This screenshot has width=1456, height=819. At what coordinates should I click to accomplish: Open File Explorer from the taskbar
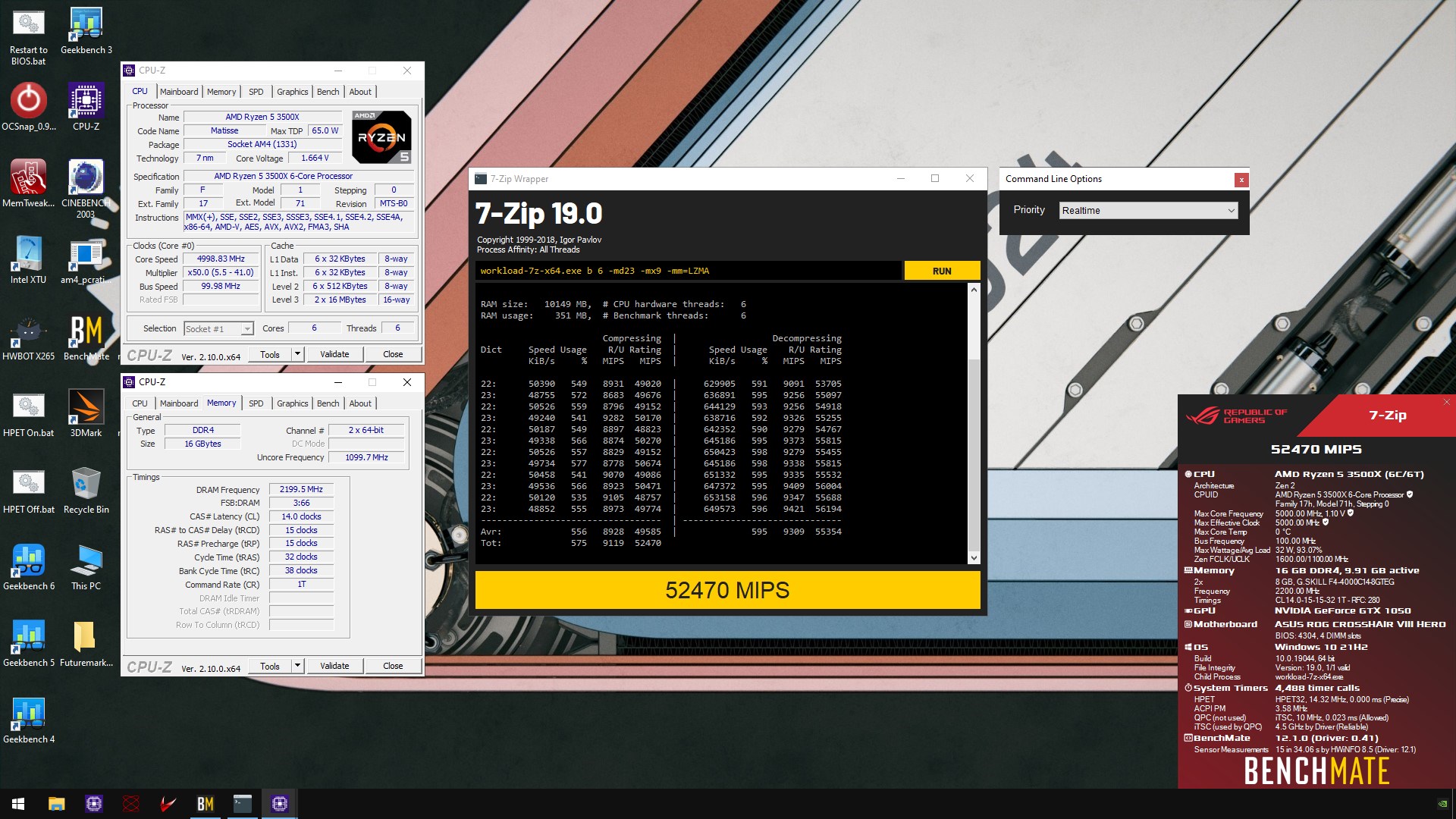pos(56,804)
